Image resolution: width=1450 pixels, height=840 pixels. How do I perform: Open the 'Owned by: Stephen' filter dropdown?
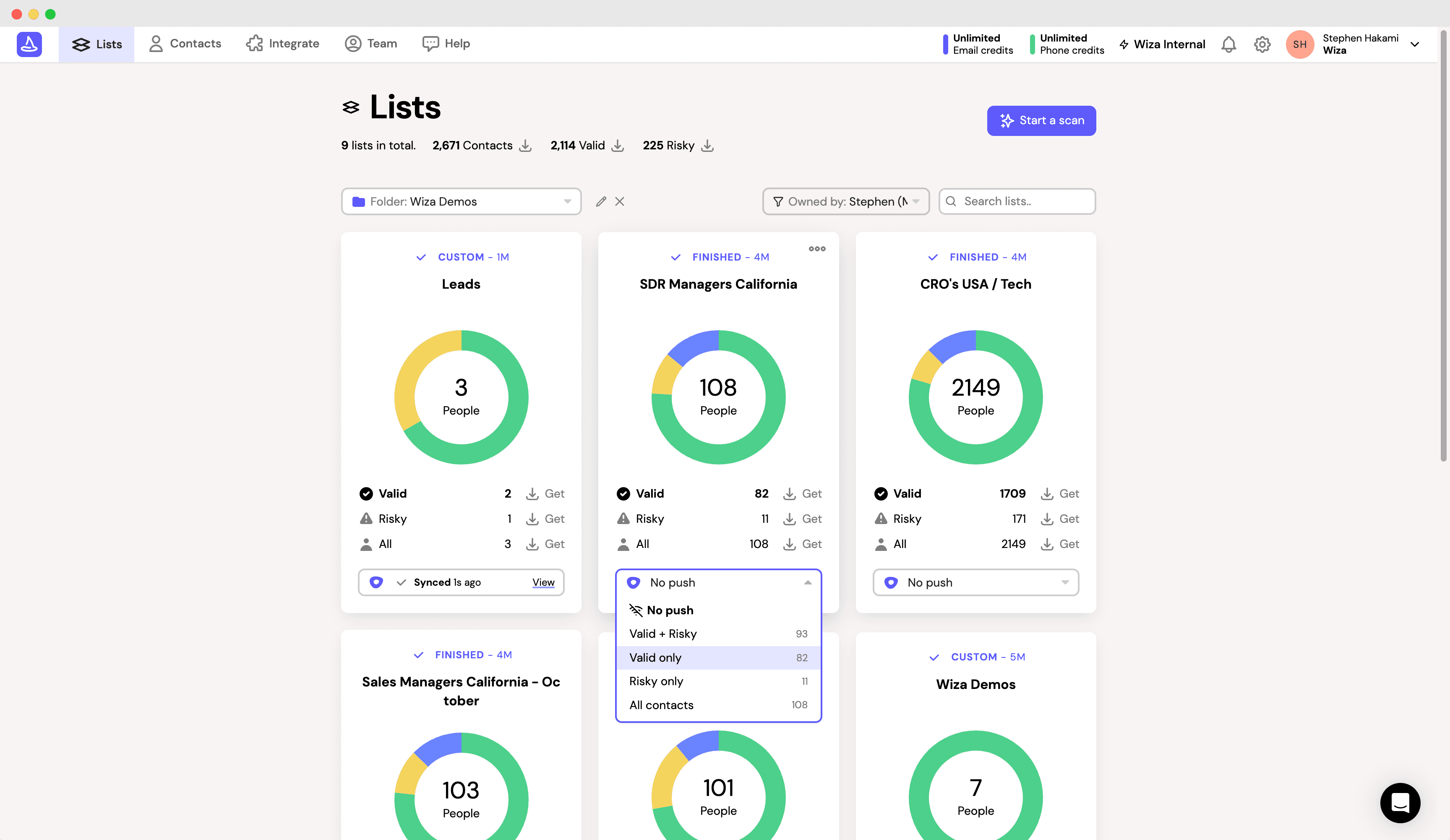[x=845, y=201]
